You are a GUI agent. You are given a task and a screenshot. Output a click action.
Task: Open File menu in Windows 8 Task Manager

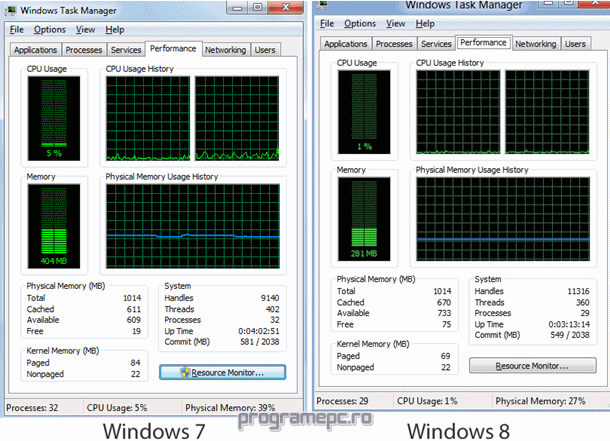point(327,24)
